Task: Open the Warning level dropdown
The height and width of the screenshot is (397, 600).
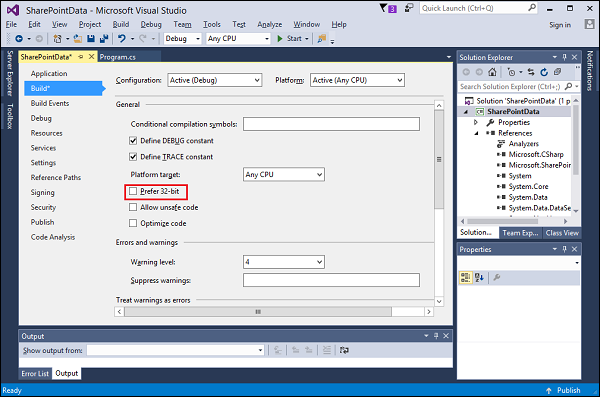Action: click(284, 262)
